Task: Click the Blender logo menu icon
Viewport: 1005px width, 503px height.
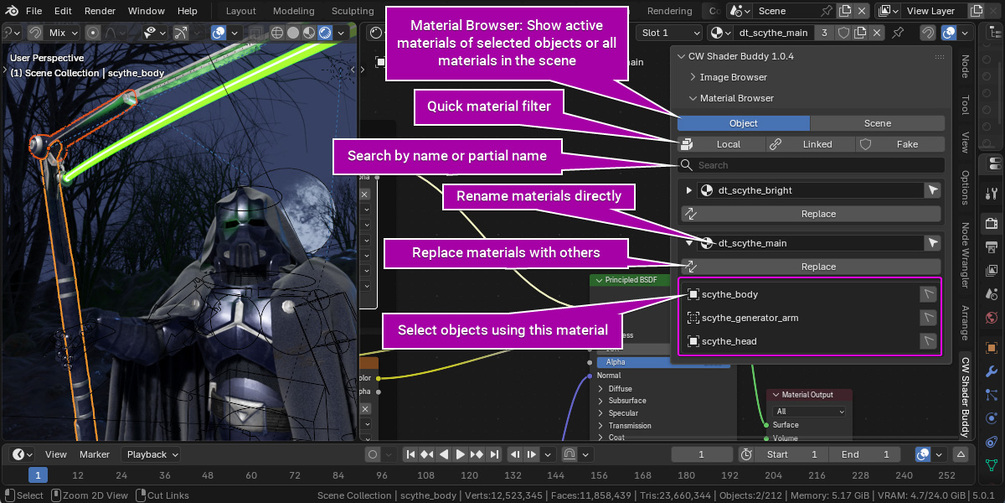Action: [x=12, y=11]
